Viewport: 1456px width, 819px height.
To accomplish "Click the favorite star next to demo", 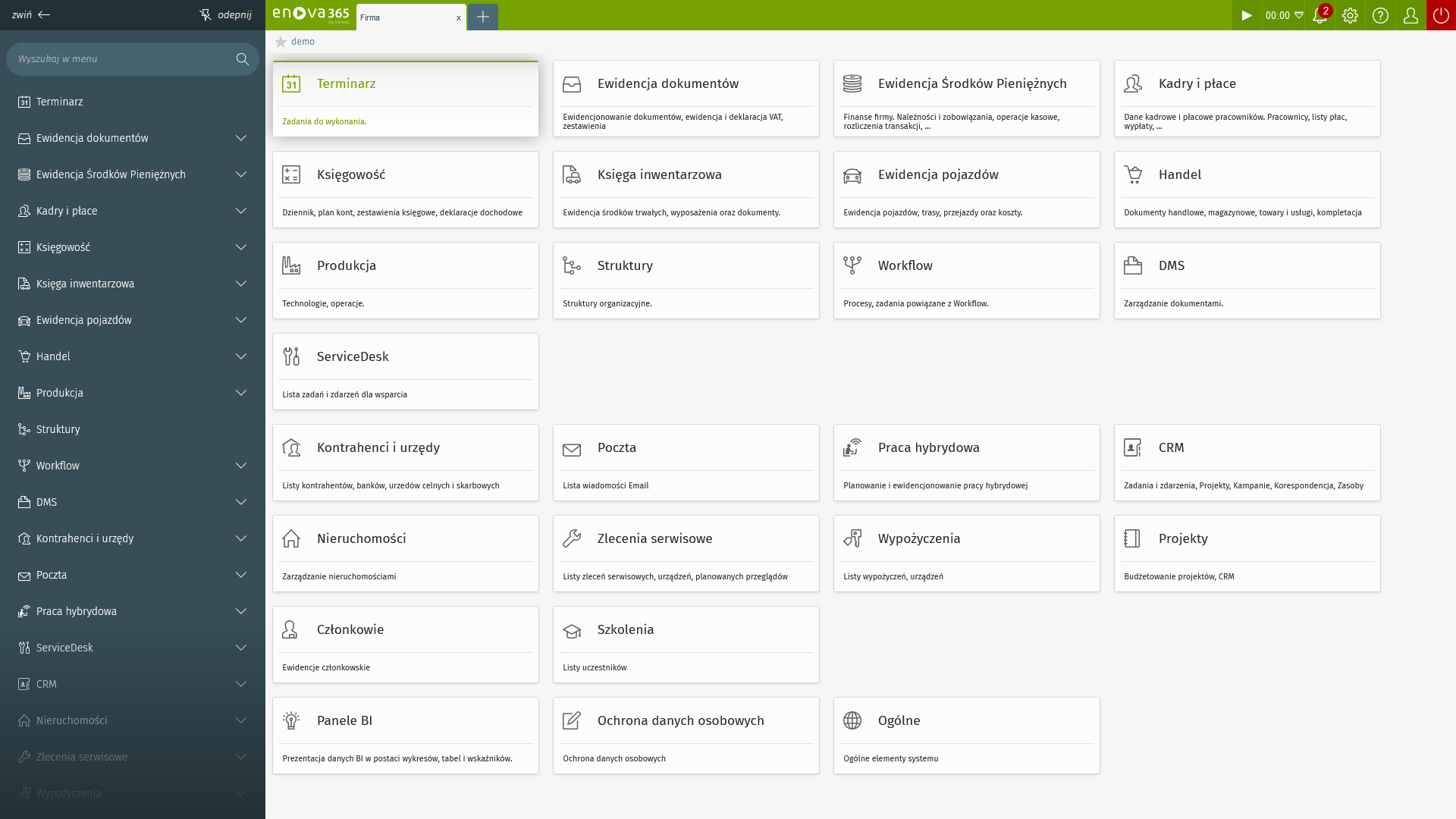I will [281, 42].
